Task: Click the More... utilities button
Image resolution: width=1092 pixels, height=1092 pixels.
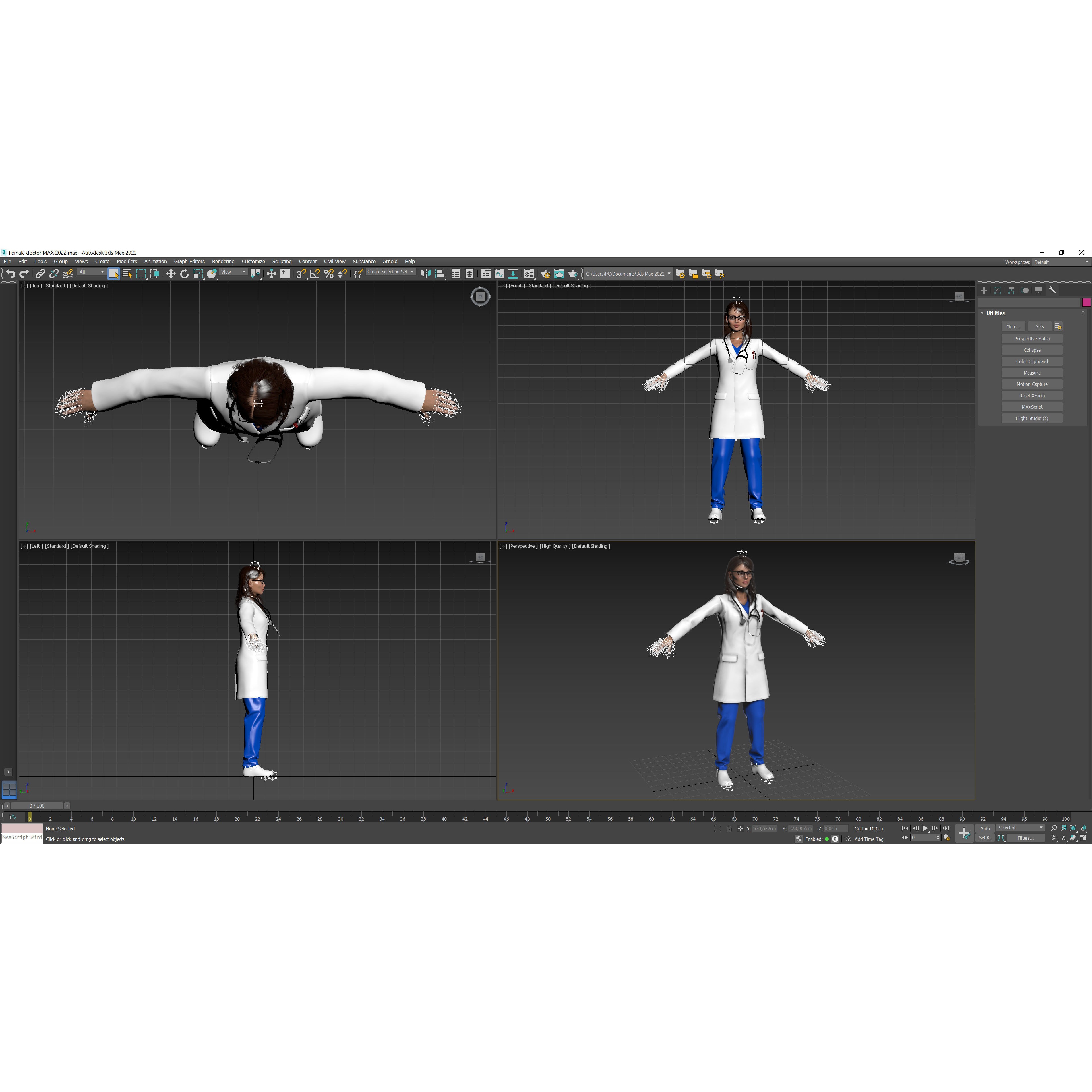Action: click(x=1013, y=327)
